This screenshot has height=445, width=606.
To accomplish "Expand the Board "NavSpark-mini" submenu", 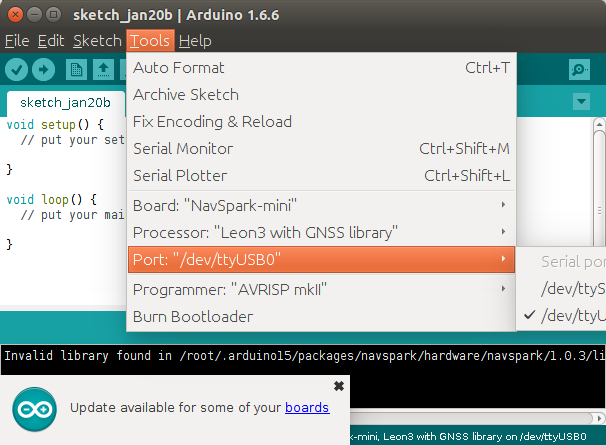I will tap(321, 206).
